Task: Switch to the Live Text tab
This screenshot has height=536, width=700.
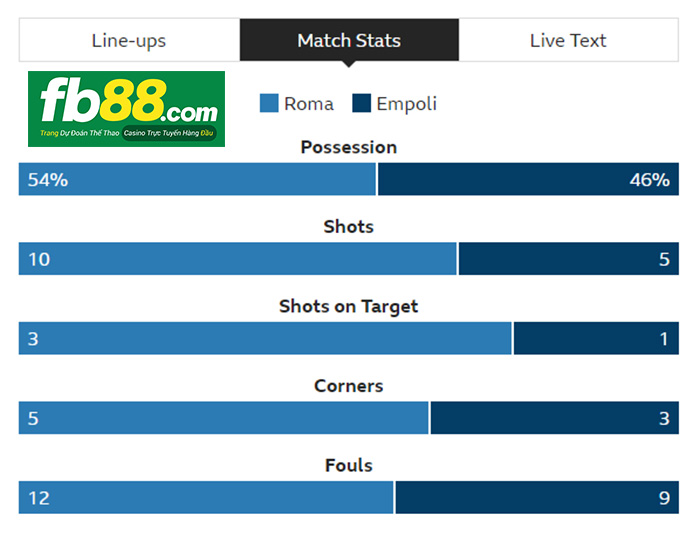Action: 568,40
